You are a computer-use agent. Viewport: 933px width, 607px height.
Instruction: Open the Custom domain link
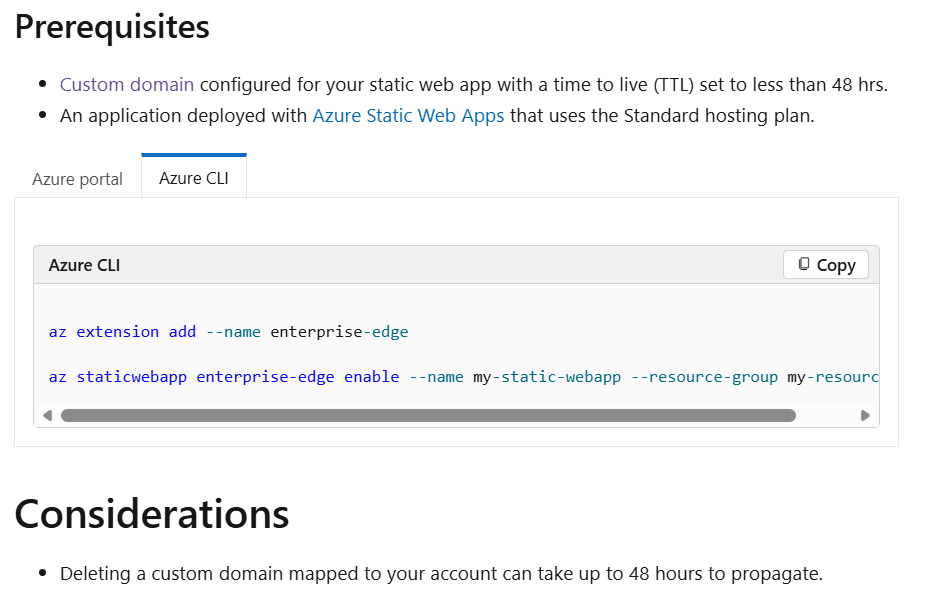click(127, 85)
